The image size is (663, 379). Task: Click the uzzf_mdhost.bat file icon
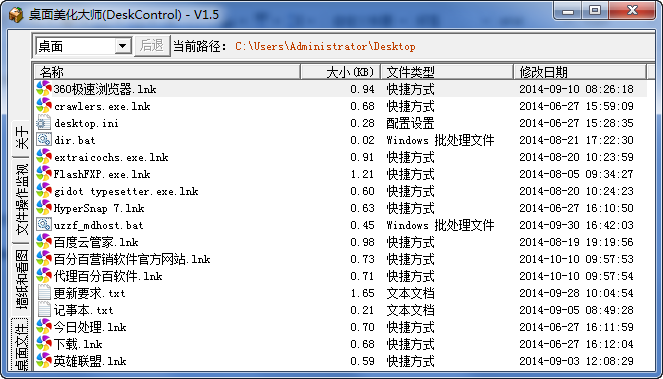44,225
